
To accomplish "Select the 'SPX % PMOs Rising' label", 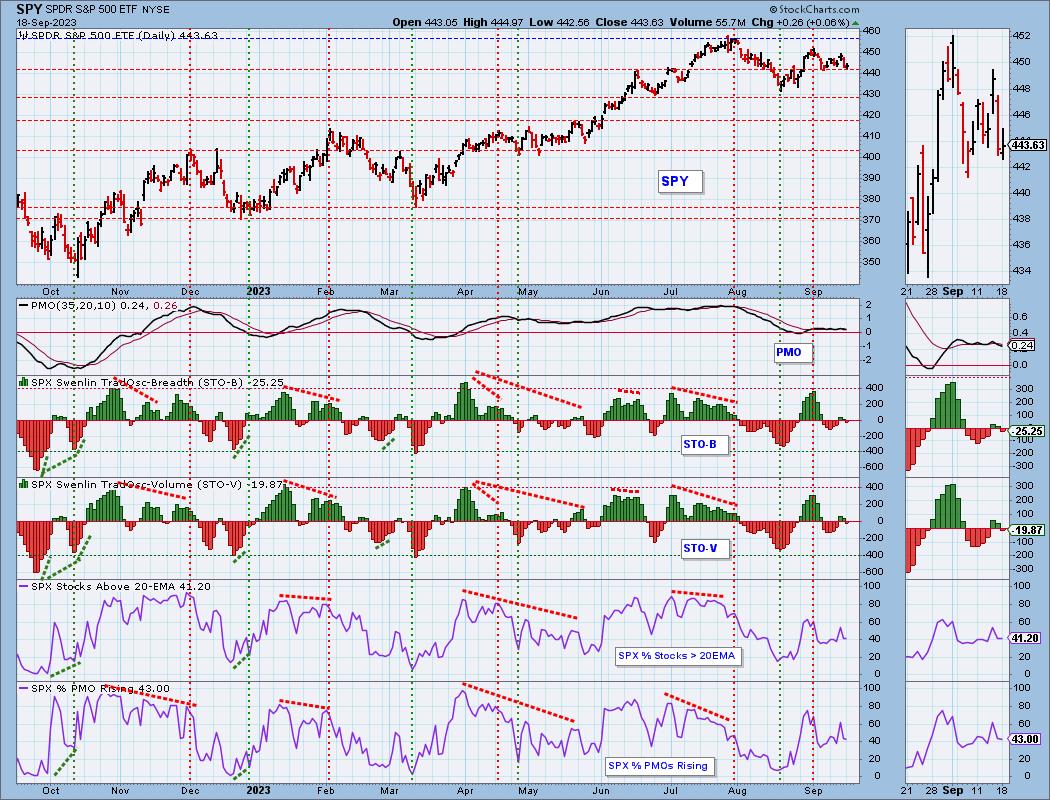I will click(x=660, y=766).
